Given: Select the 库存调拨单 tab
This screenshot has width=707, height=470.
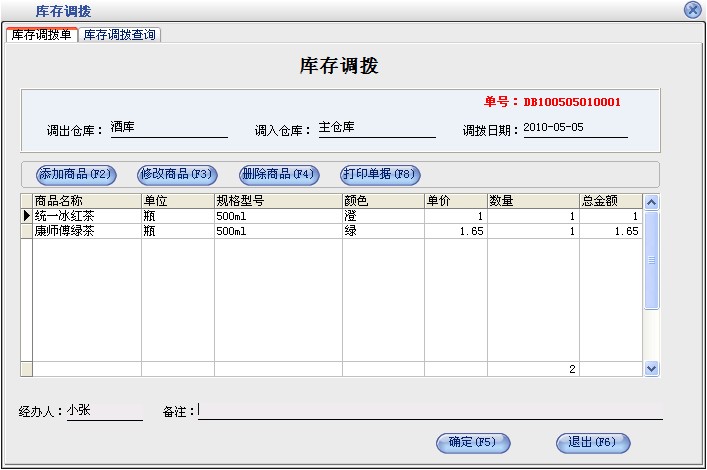Looking at the screenshot, I should (x=41, y=35).
